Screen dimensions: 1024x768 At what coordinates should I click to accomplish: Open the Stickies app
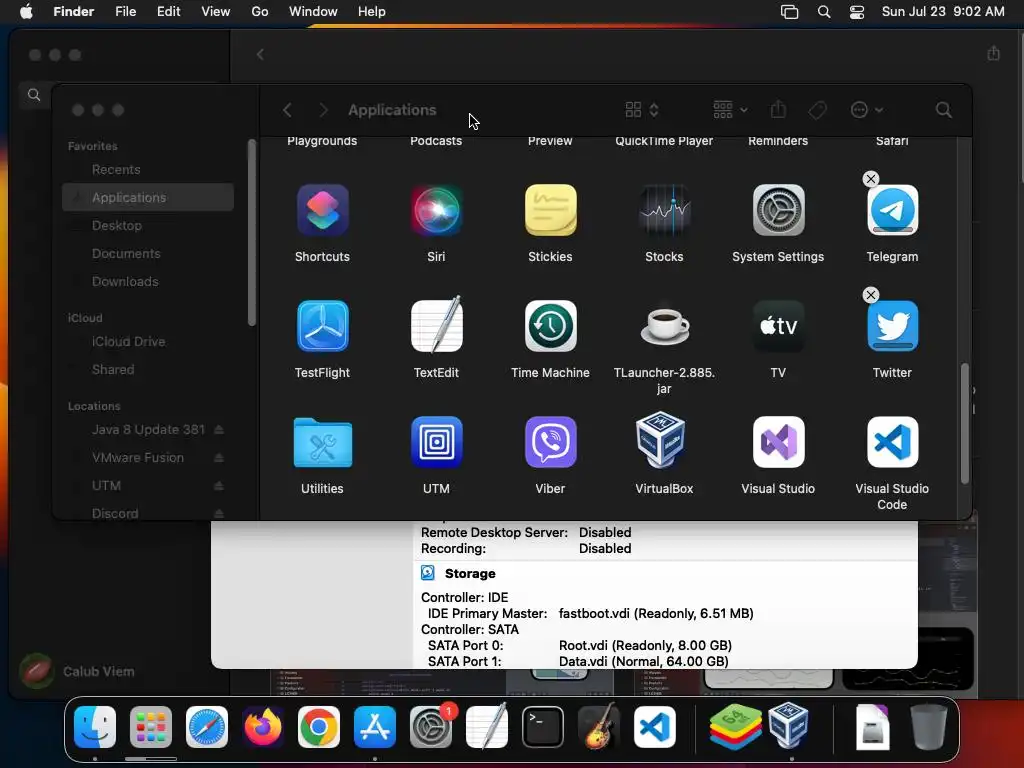point(551,210)
